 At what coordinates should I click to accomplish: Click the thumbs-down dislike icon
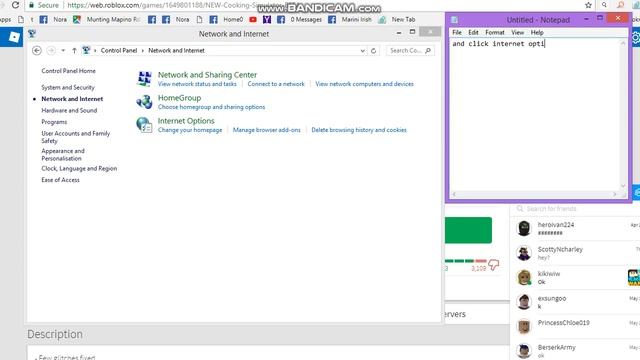[493, 265]
